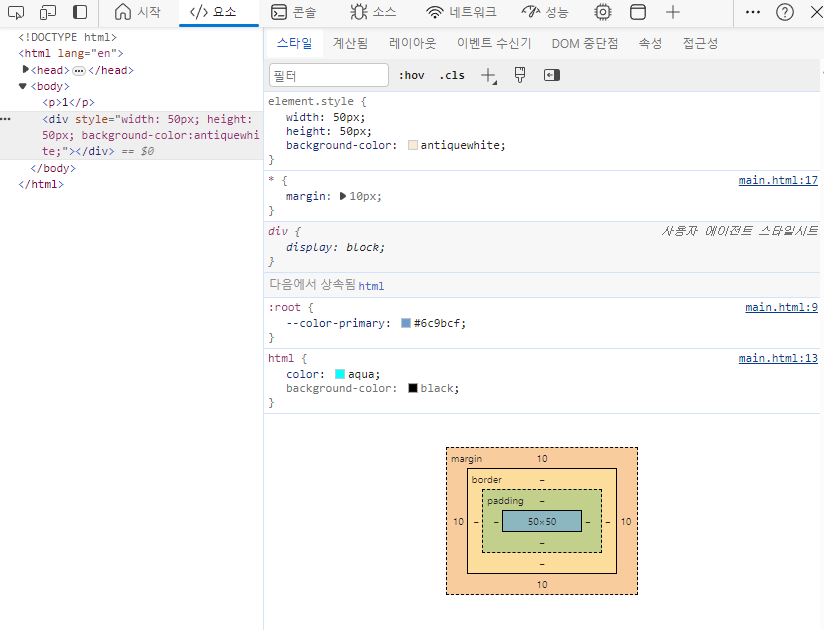This screenshot has width=824, height=630.
Task: Click the element.style selector
Action: click(311, 101)
